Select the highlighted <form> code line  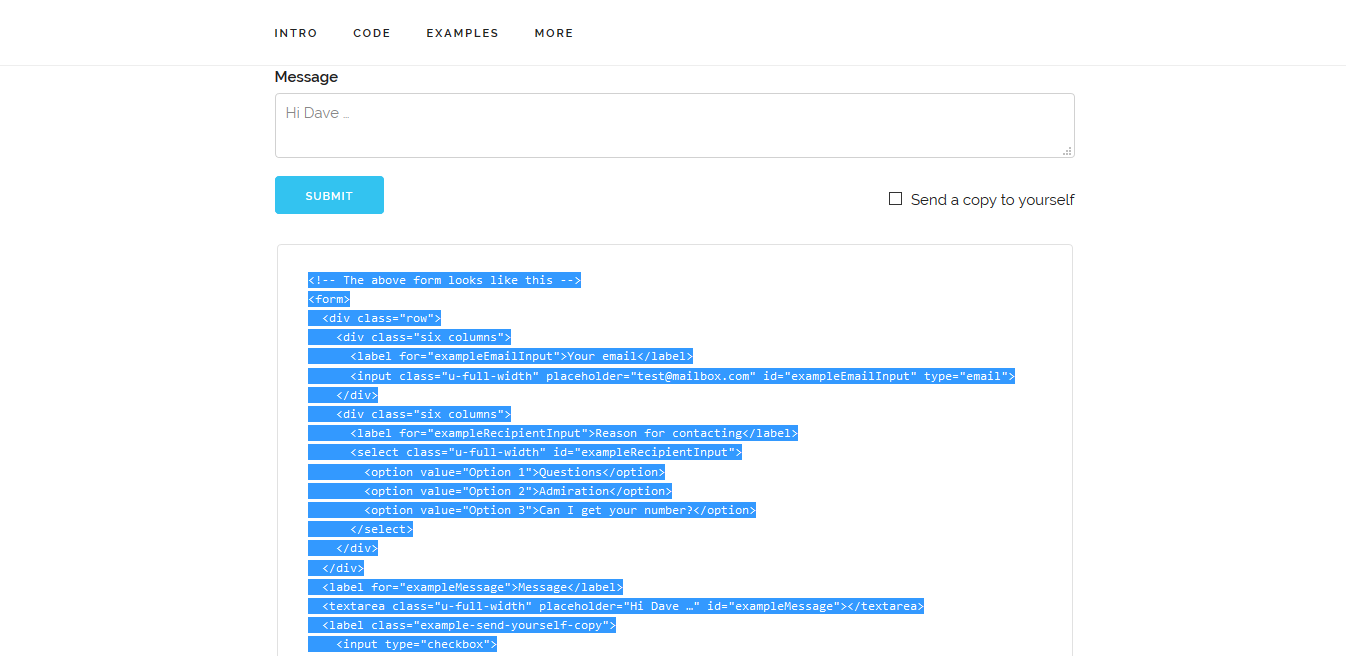328,298
